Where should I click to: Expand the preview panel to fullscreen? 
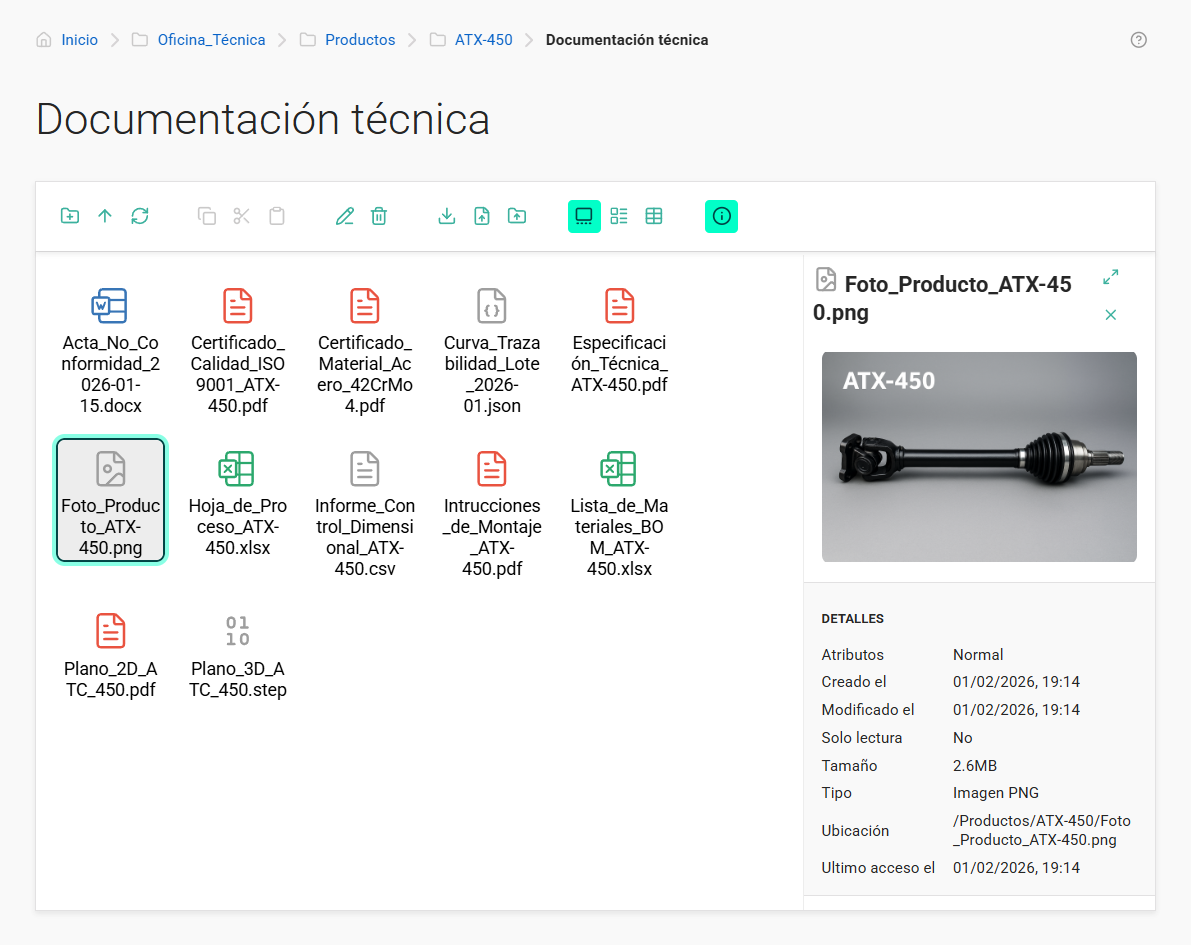(x=1110, y=277)
